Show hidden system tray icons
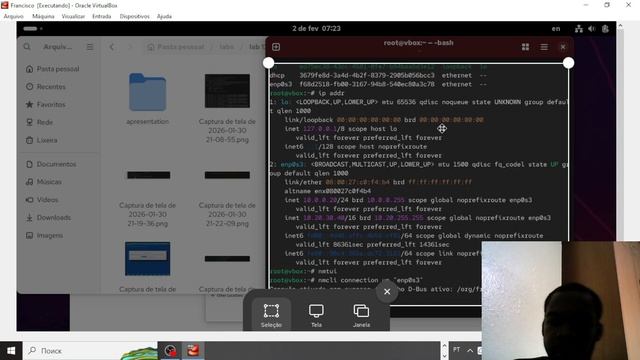 coord(470,350)
